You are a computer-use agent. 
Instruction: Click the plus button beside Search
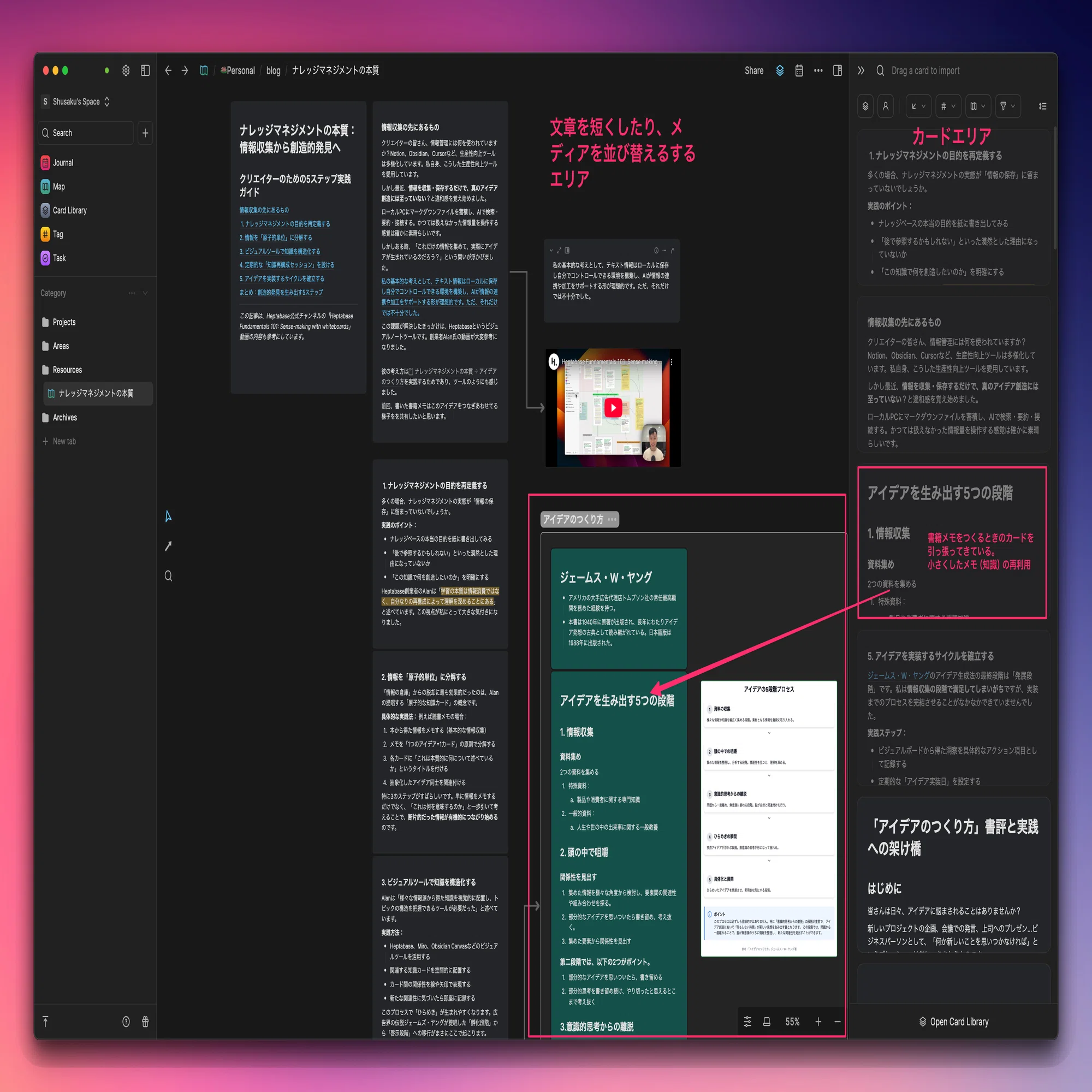(x=145, y=133)
